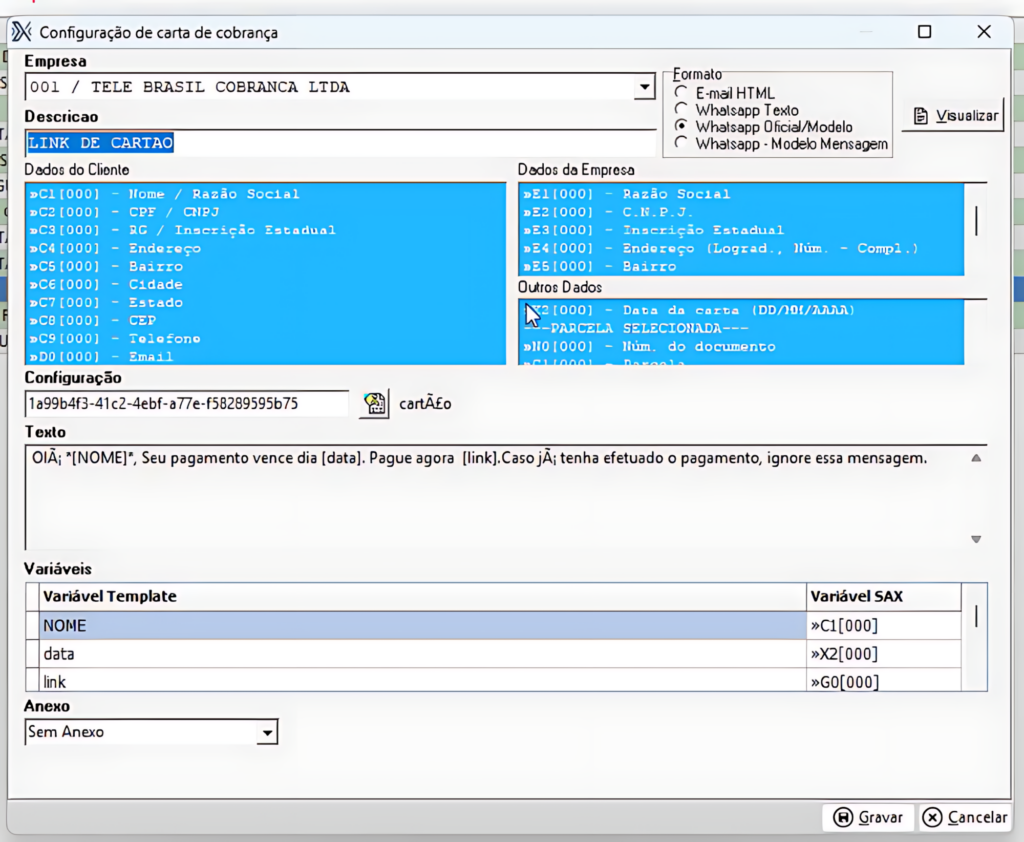This screenshot has width=1024, height=842.
Task: Click the Variável Template column header
Action: point(423,596)
